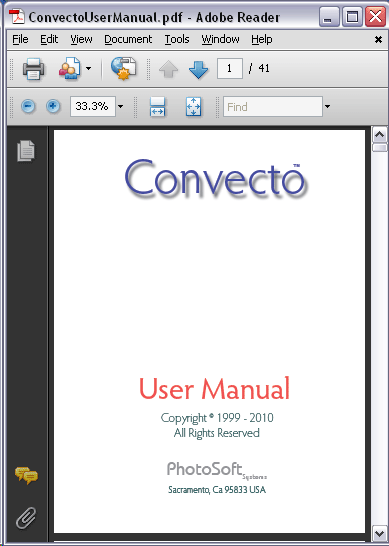Open the Pages panel in sidebar
Screen dimensions: 389x546
(x=26, y=151)
